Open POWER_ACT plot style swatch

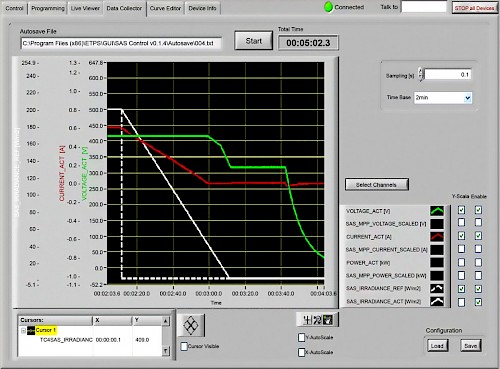coord(437,263)
